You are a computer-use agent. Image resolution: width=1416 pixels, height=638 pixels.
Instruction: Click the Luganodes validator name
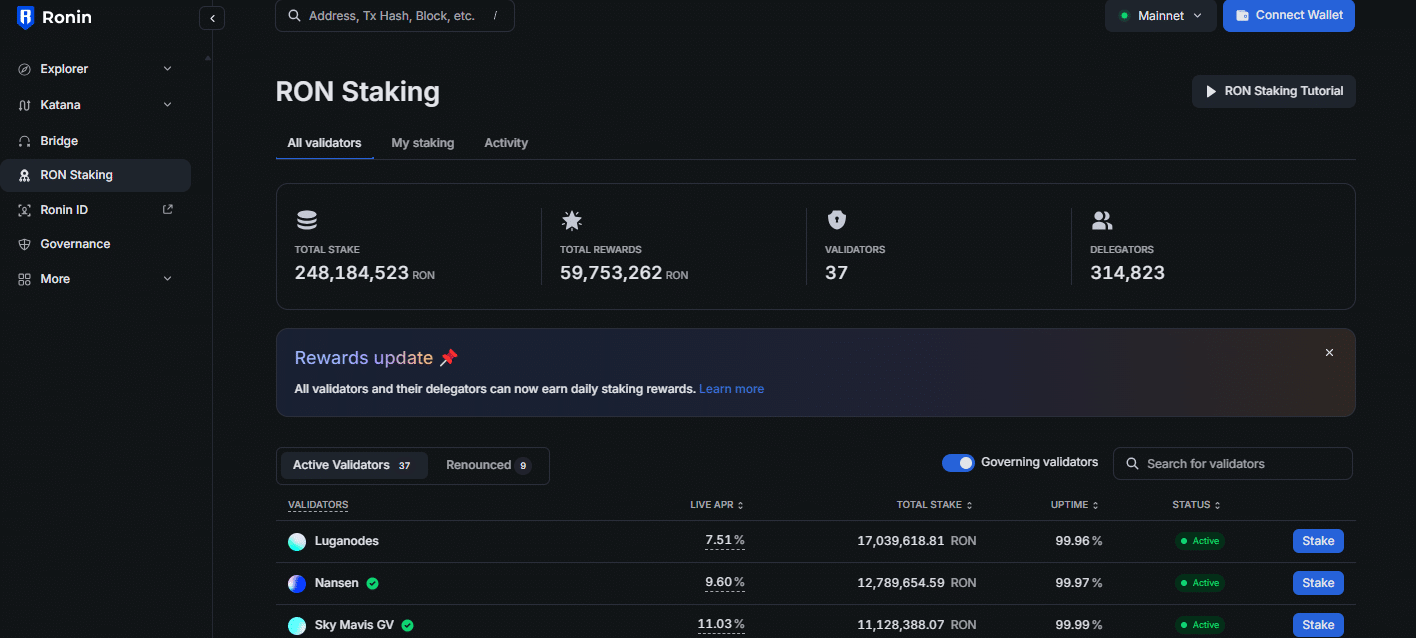click(x=347, y=541)
